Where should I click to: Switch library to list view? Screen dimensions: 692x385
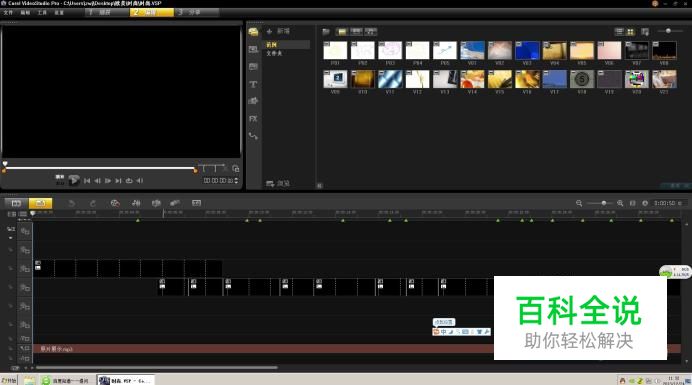tap(619, 32)
